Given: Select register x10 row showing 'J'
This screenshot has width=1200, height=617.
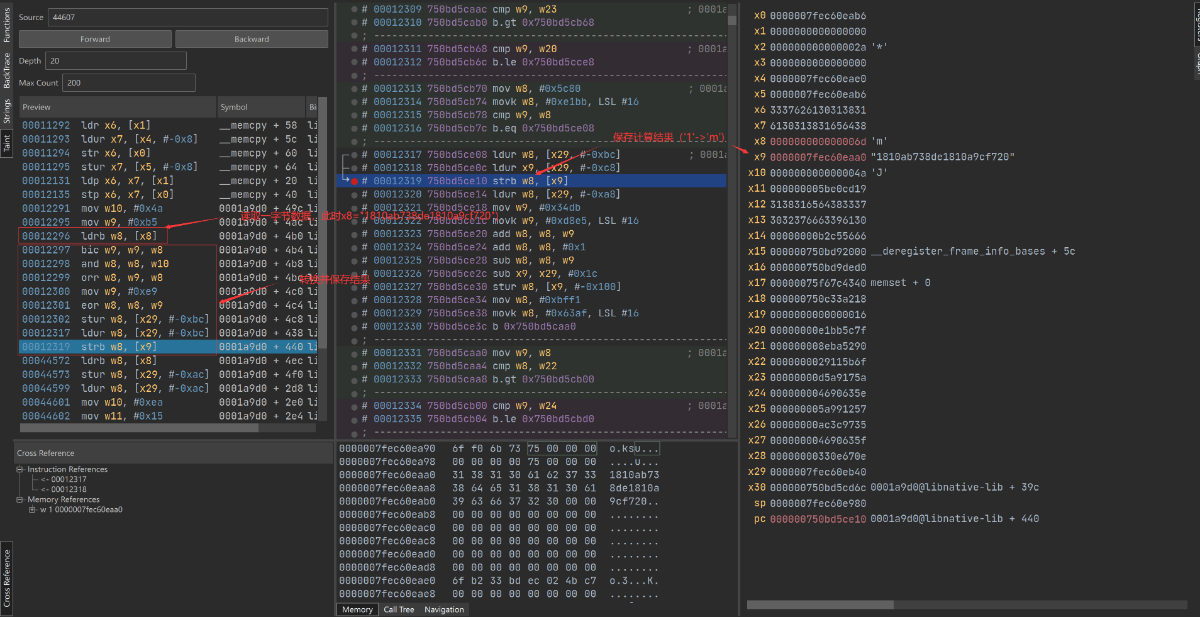Looking at the screenshot, I should 820,173.
